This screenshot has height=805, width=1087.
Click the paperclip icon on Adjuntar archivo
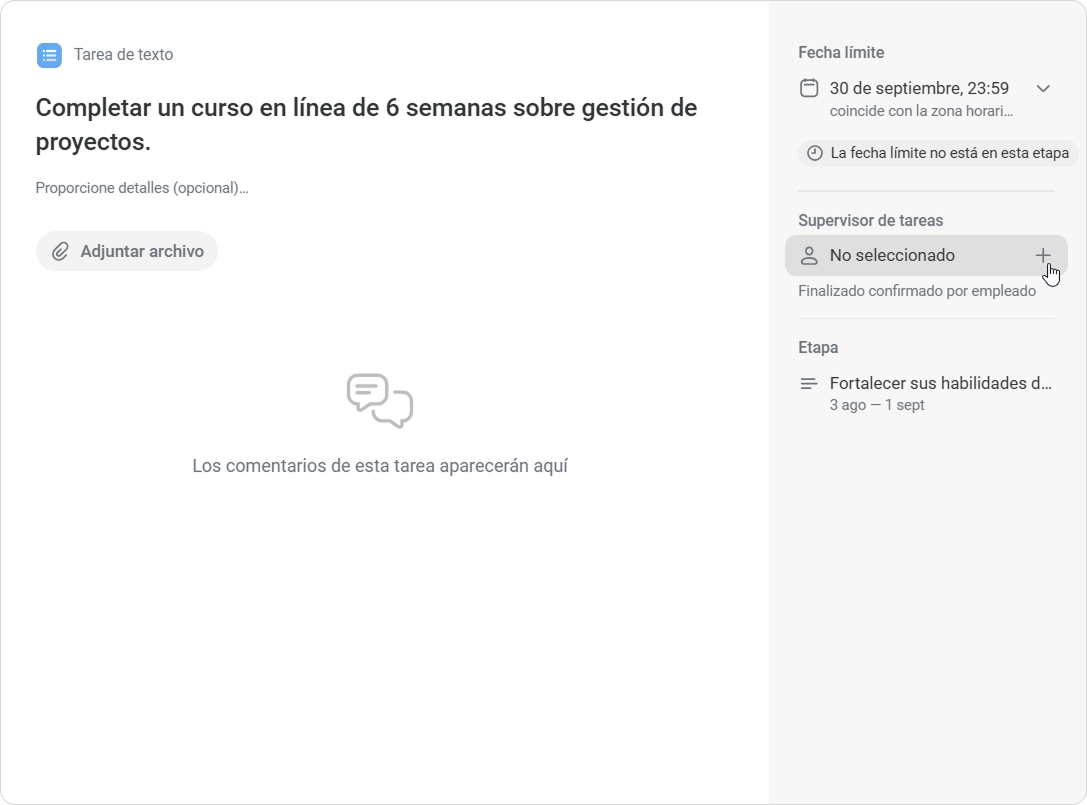tap(60, 251)
